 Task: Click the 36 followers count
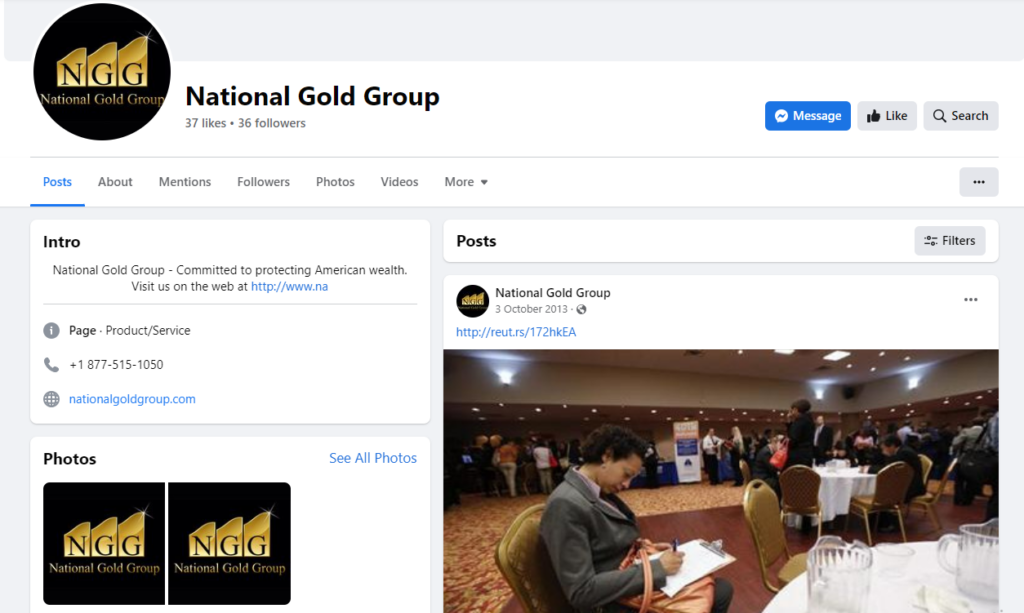pos(272,123)
